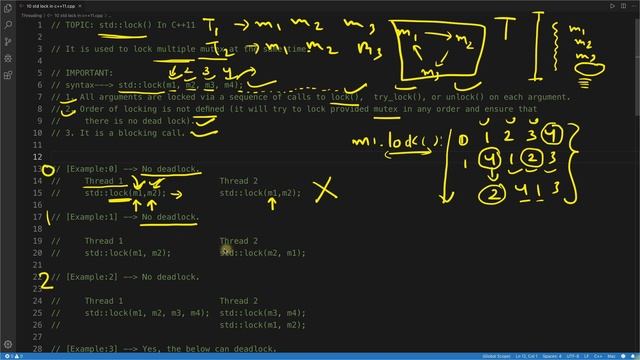Click the '[Example:0]' comment text
Viewport: 640px width, 360px height.
tap(91, 169)
